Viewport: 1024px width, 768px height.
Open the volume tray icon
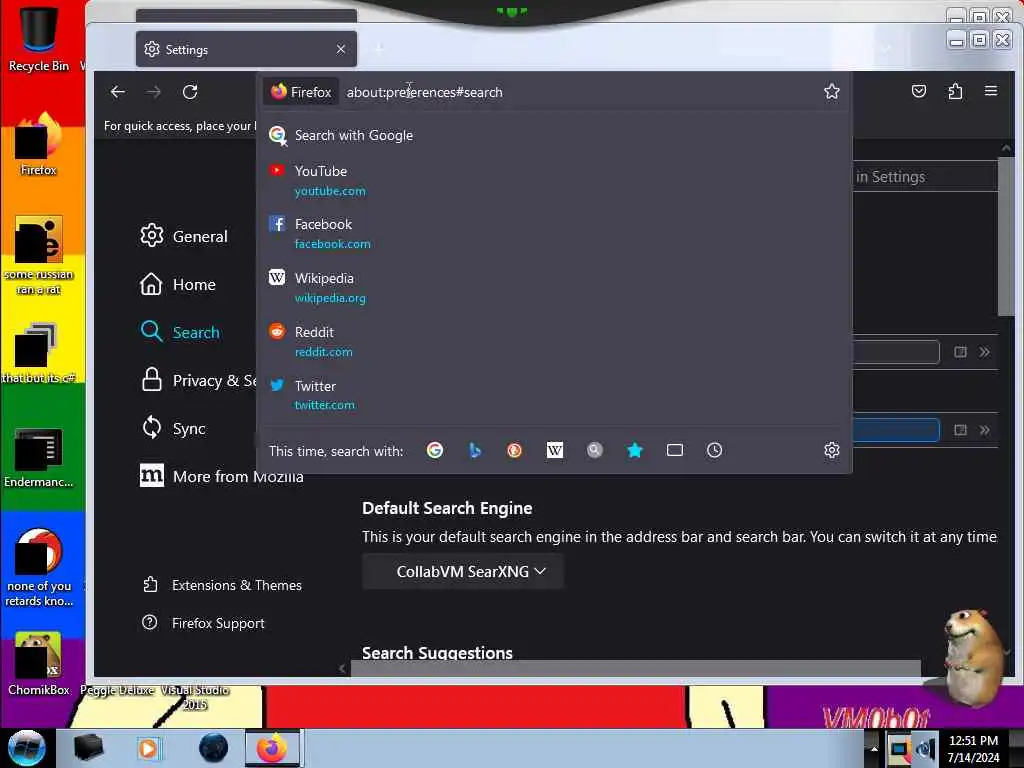pos(927,750)
